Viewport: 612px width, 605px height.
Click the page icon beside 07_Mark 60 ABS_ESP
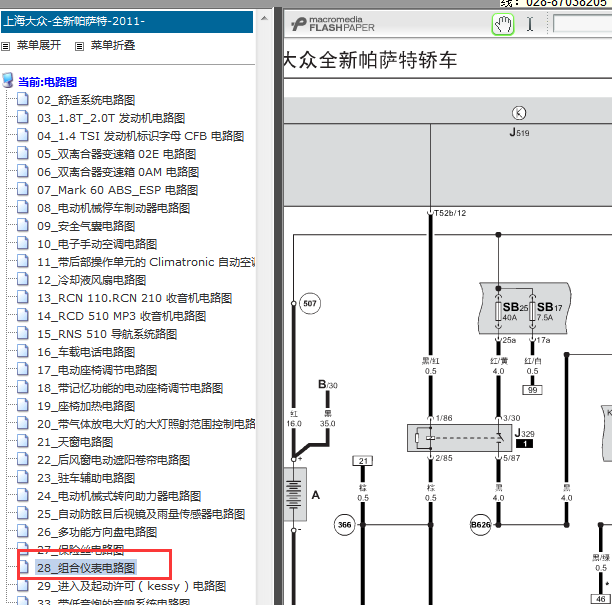click(x=23, y=189)
